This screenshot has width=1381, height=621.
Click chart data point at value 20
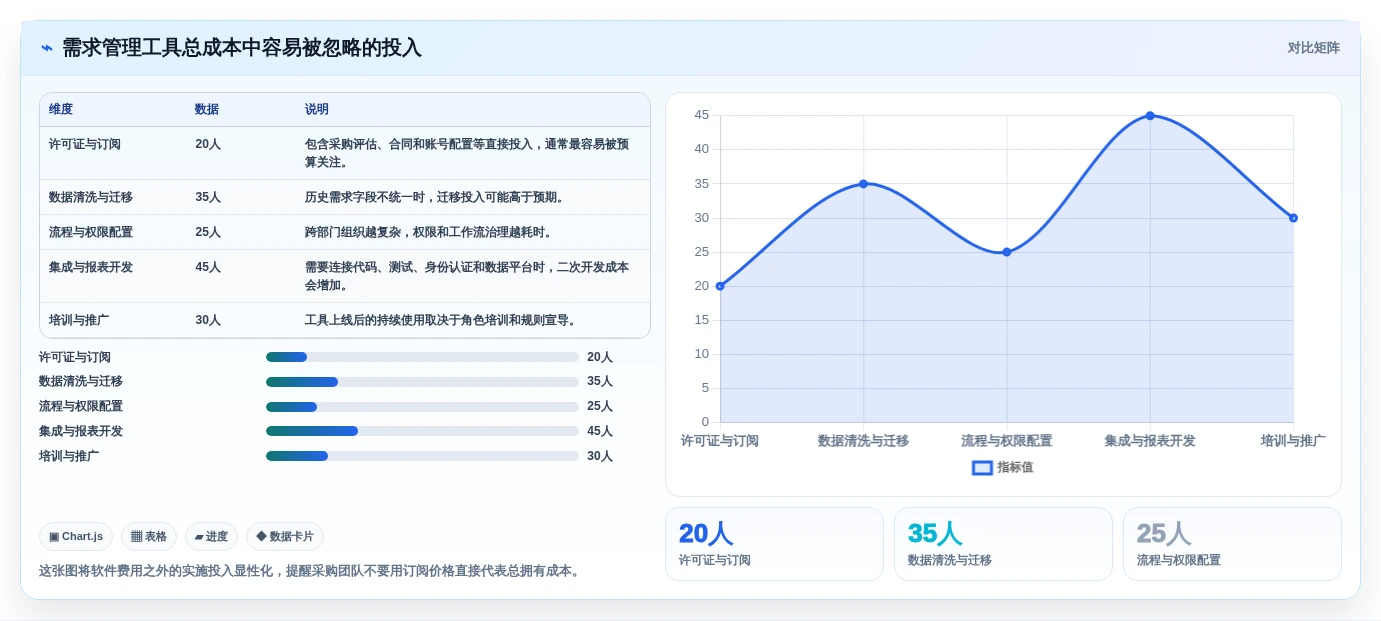[720, 286]
